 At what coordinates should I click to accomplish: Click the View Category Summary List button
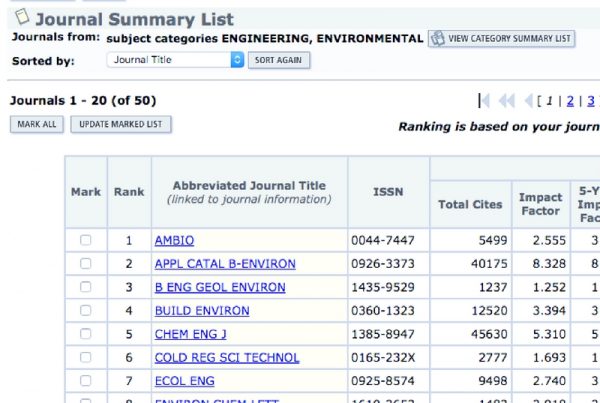click(502, 38)
